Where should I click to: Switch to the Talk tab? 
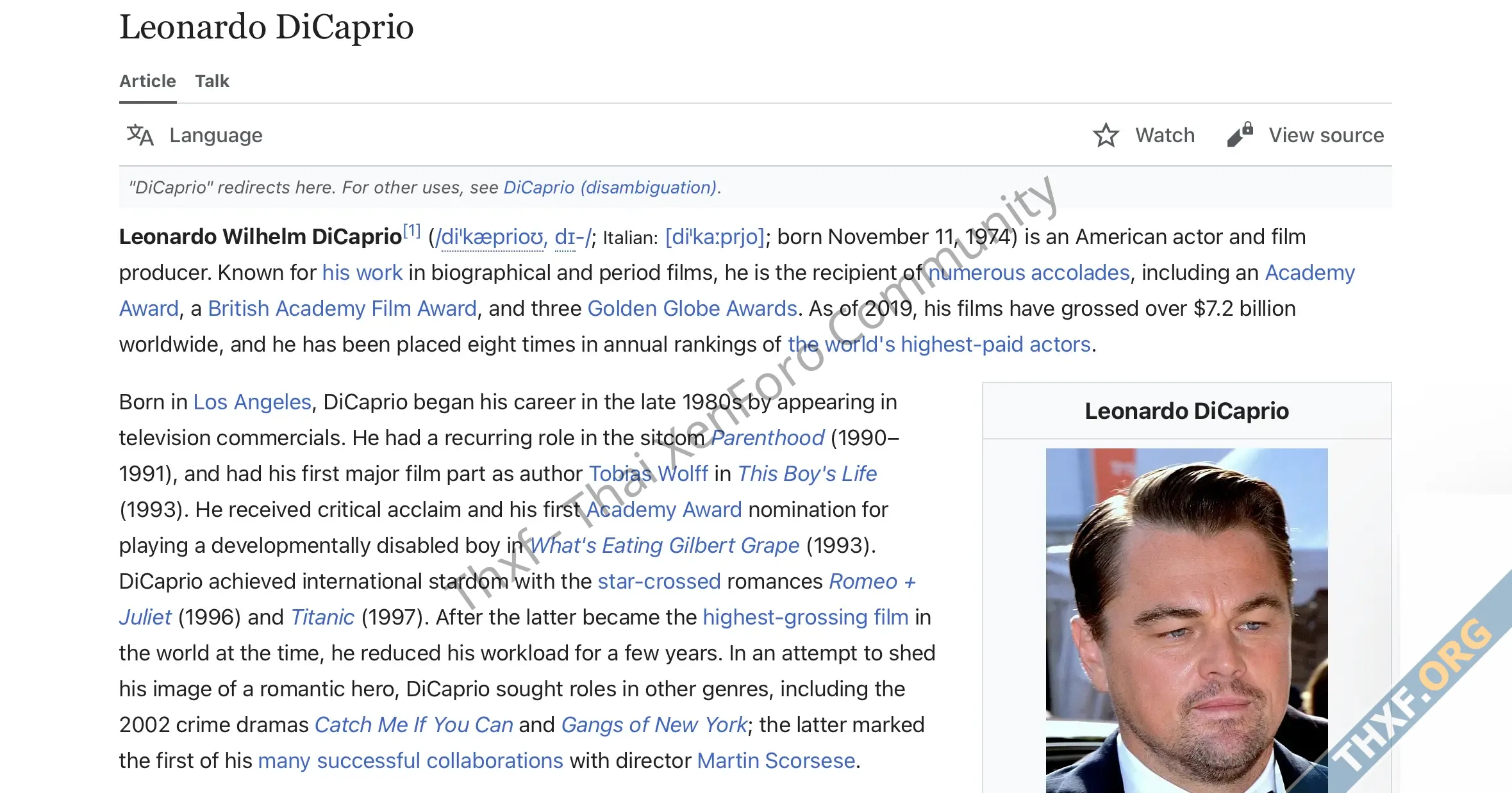(x=212, y=81)
